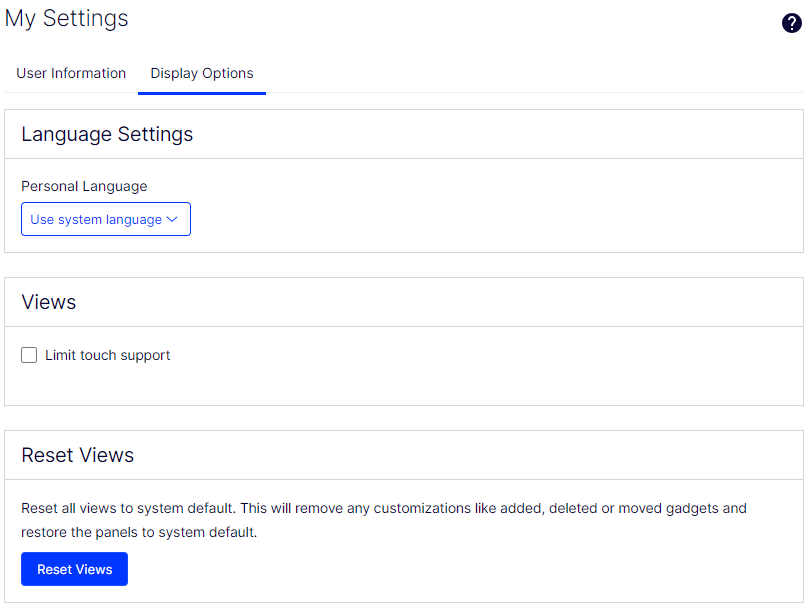Click the Reset Views section header
Image resolution: width=808 pixels, height=608 pixels.
click(78, 455)
